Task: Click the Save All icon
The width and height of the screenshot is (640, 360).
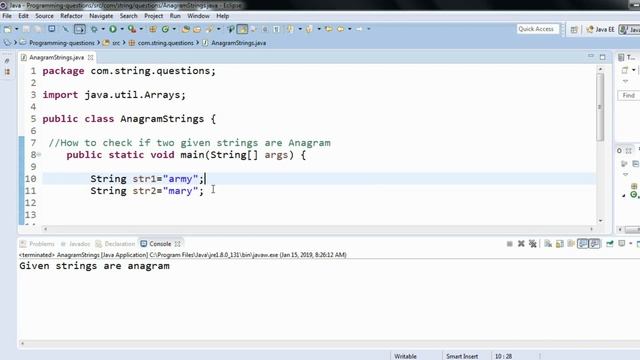Action: 37,29
